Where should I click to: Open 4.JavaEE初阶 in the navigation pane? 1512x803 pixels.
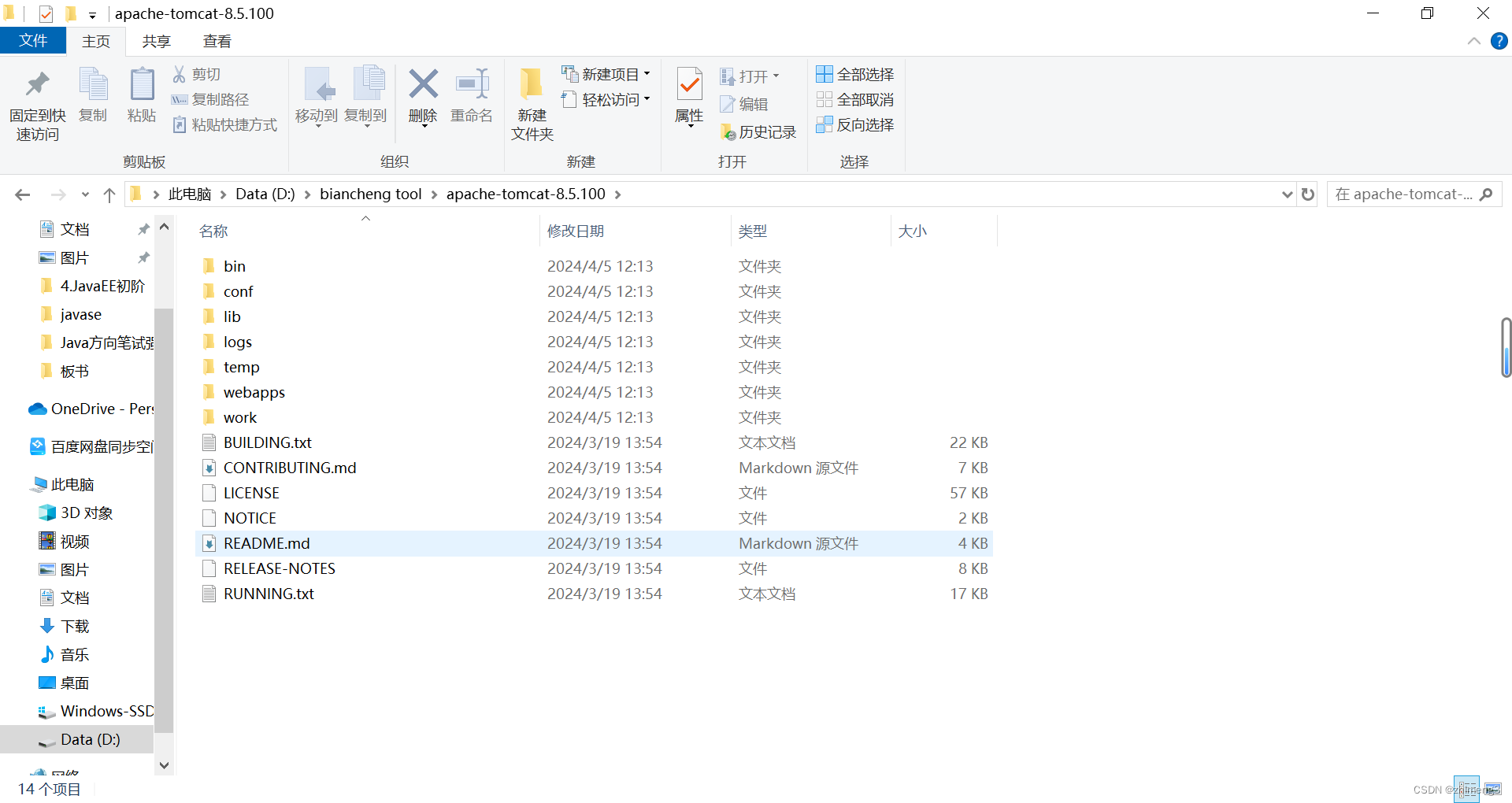tap(92, 286)
